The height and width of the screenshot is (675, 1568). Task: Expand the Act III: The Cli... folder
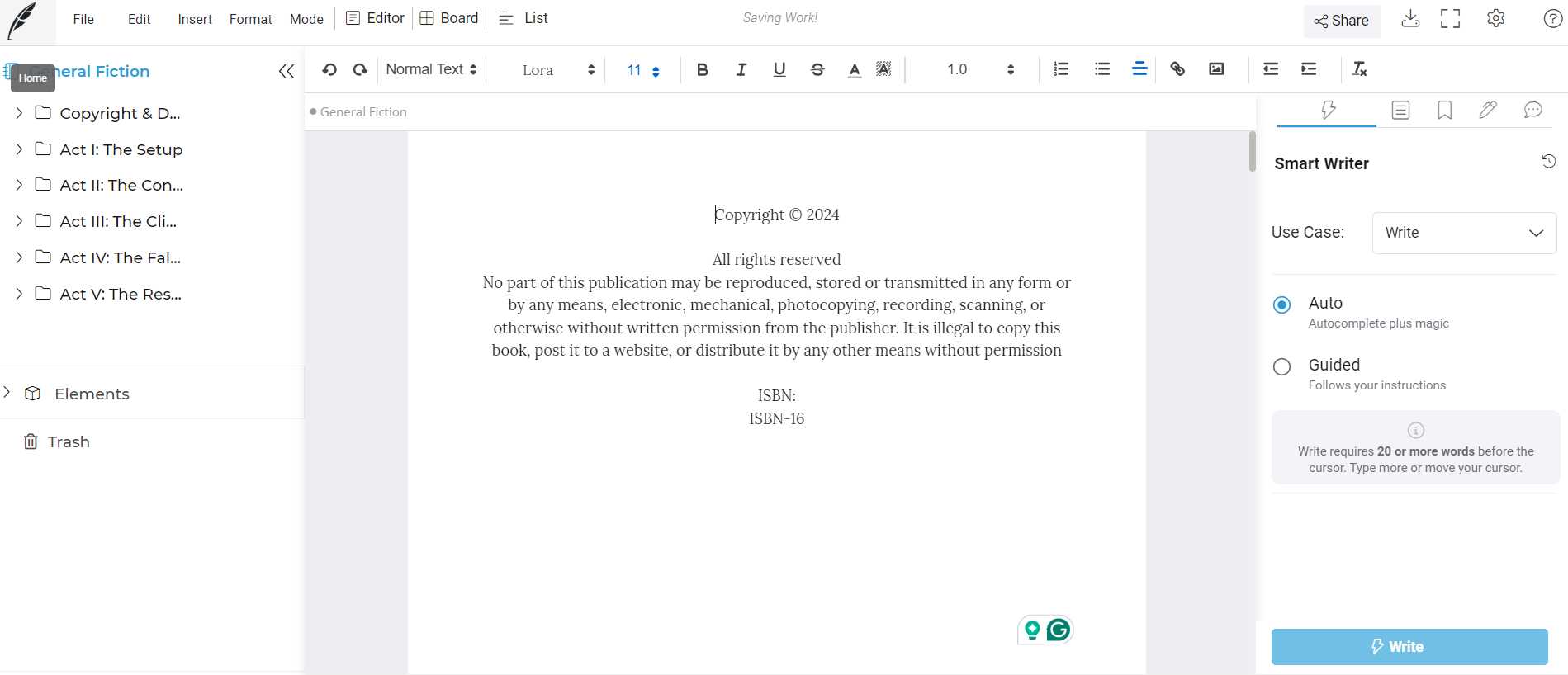click(19, 221)
